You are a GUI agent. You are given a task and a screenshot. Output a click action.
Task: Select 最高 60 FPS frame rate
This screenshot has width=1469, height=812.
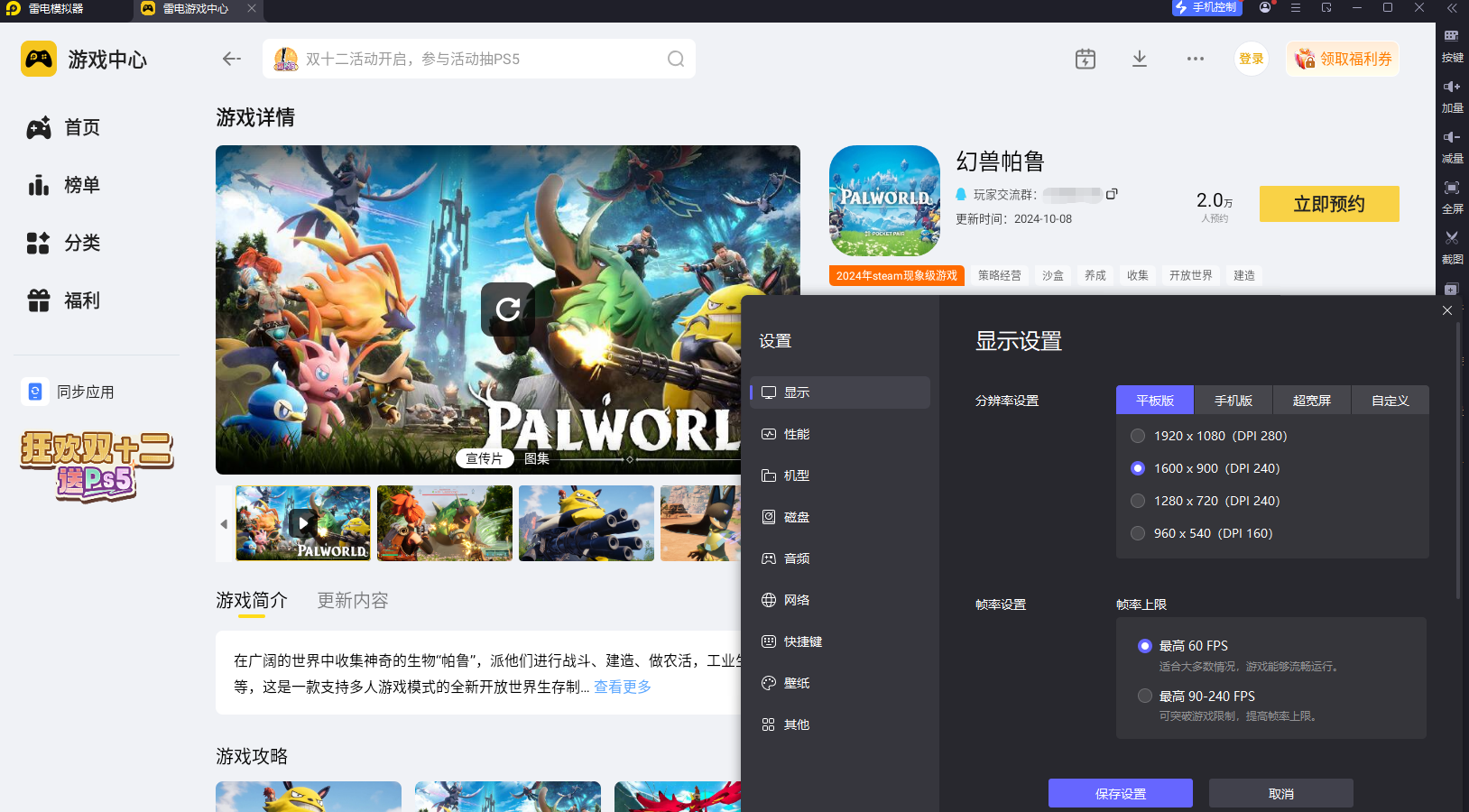[1183, 646]
